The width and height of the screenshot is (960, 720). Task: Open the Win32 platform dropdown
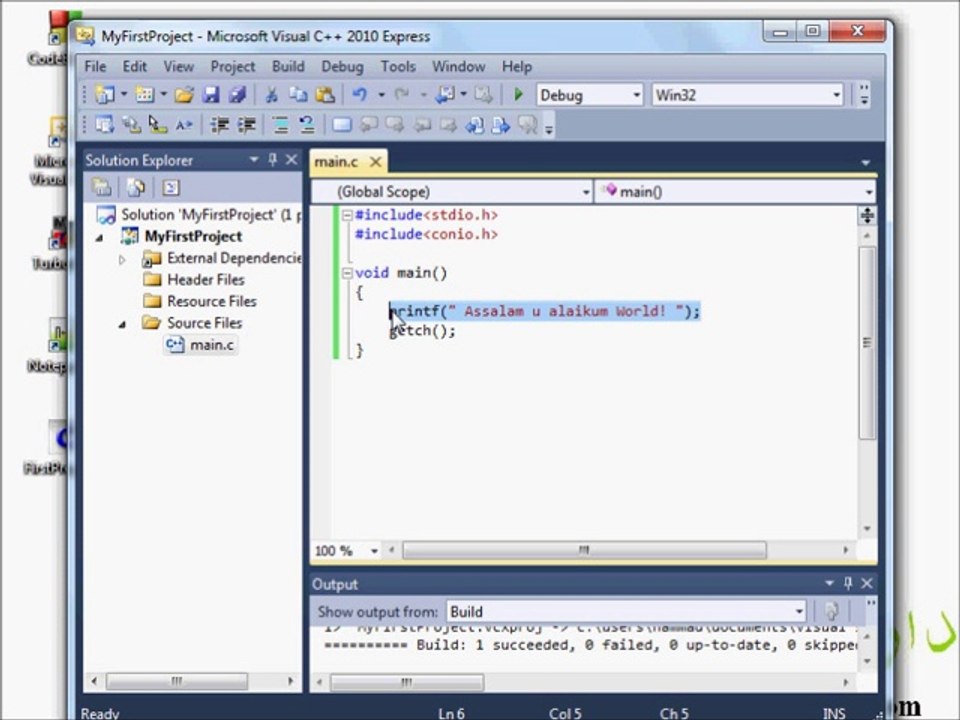pos(836,95)
